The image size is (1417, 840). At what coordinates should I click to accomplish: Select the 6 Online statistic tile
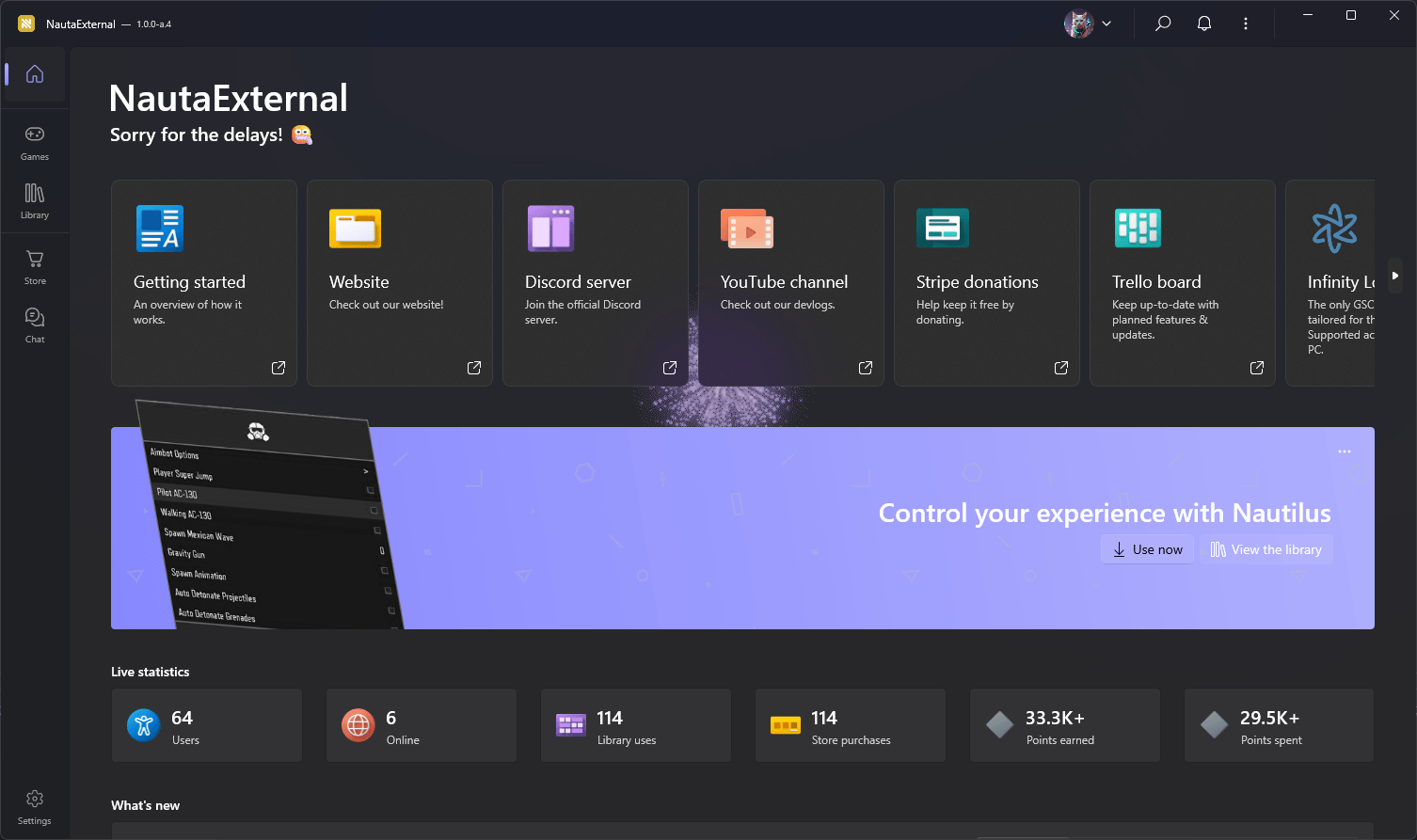(422, 725)
